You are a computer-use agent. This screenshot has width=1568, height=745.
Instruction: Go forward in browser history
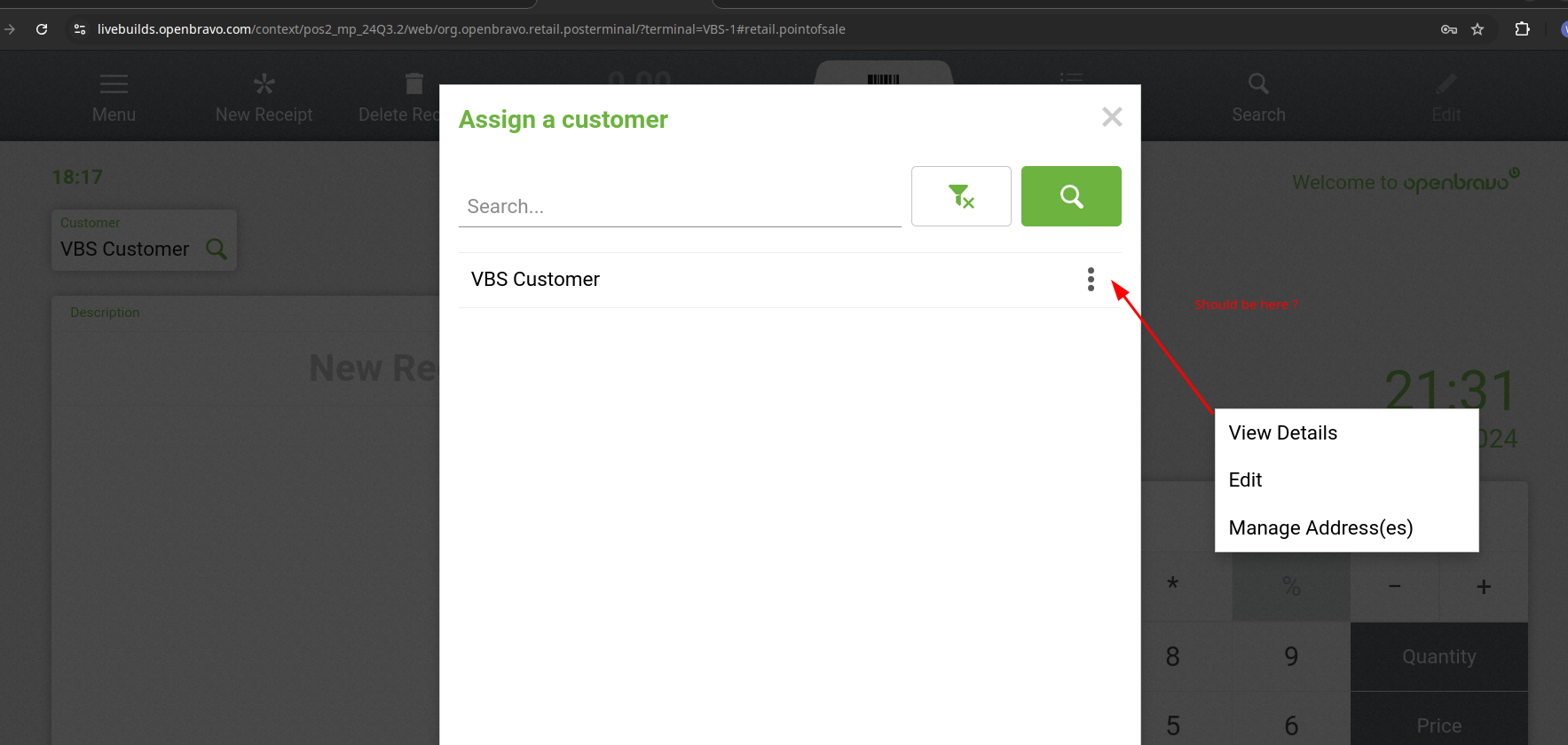coord(10,29)
